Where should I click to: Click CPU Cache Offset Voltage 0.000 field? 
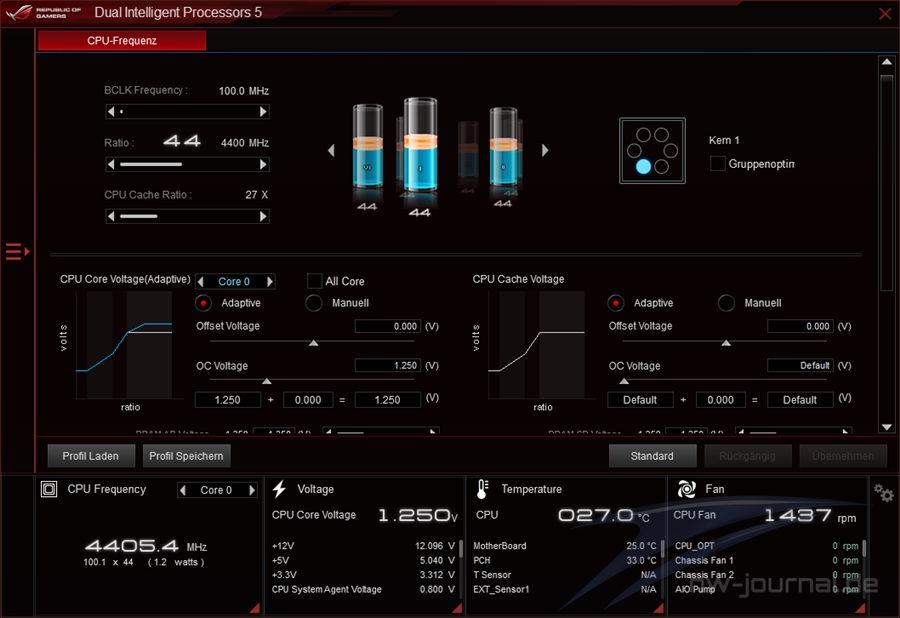[800, 326]
